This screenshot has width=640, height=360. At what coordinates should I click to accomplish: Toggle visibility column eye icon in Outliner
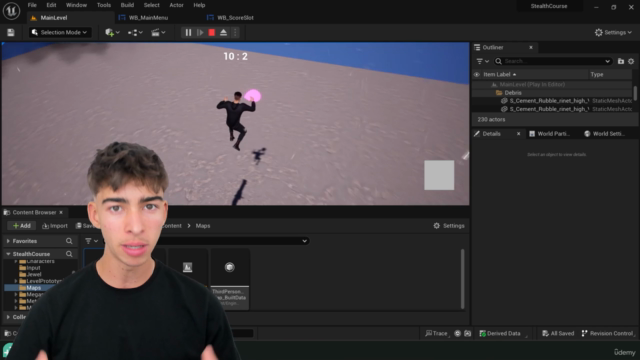[x=476, y=75]
